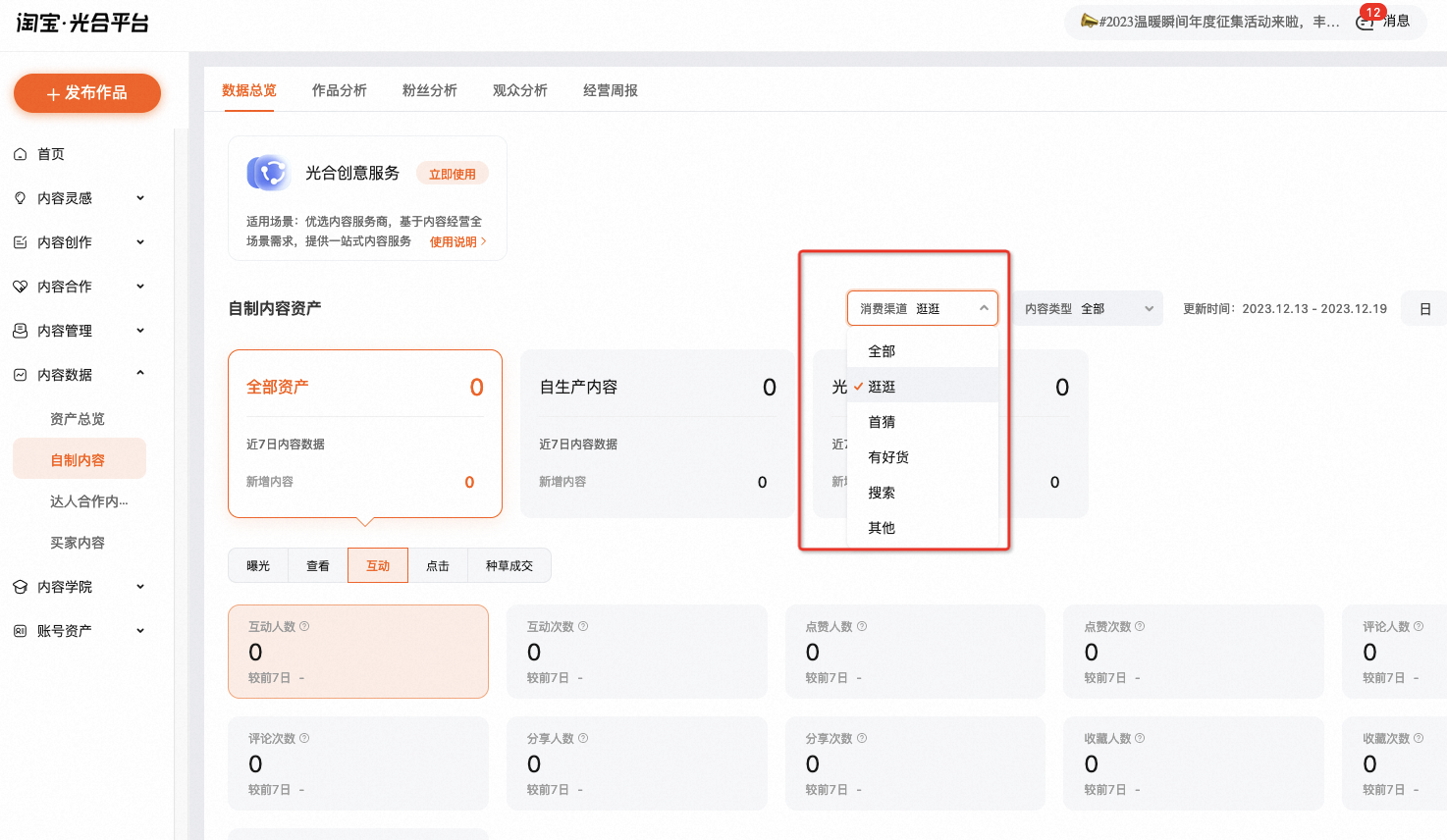Click the help icon next to 收藏人数
The height and width of the screenshot is (840, 1447).
pos(1140,738)
